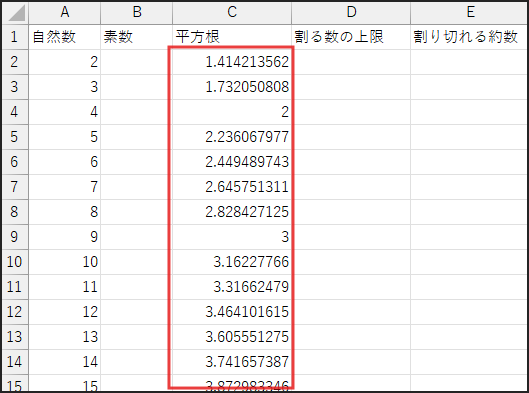Select row 14 header
The height and width of the screenshot is (393, 529).
[x=16, y=362]
